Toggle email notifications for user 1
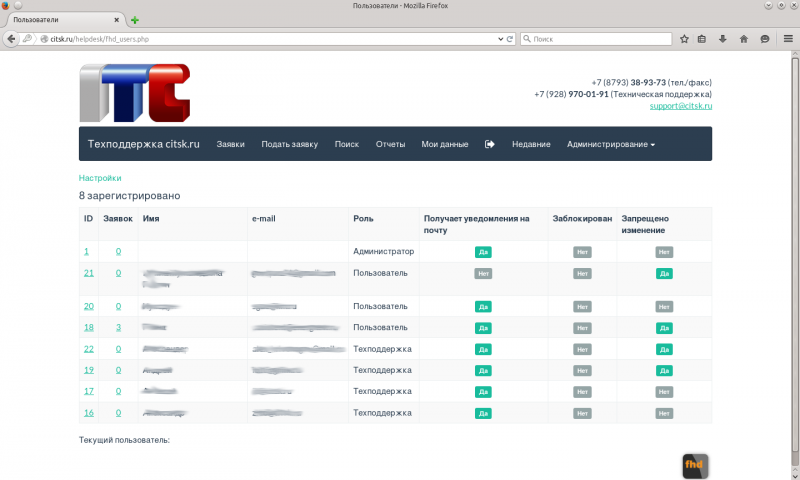This screenshot has width=800, height=480. 483,252
